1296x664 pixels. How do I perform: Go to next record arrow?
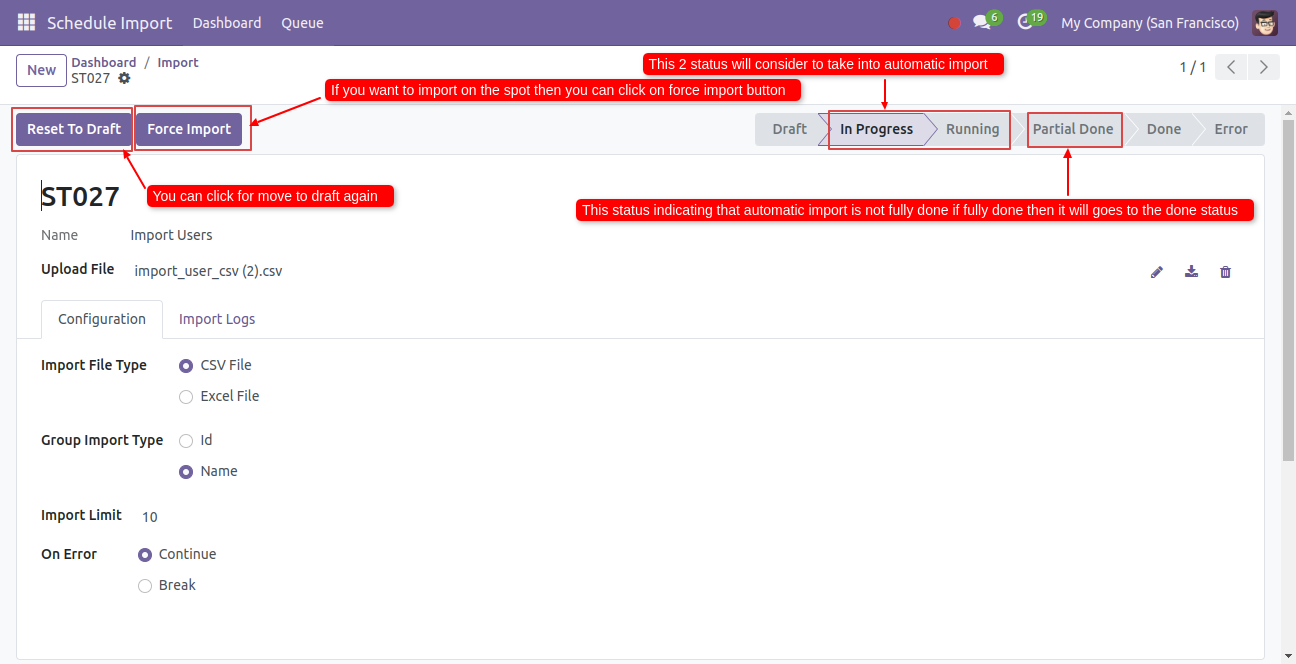(1264, 67)
